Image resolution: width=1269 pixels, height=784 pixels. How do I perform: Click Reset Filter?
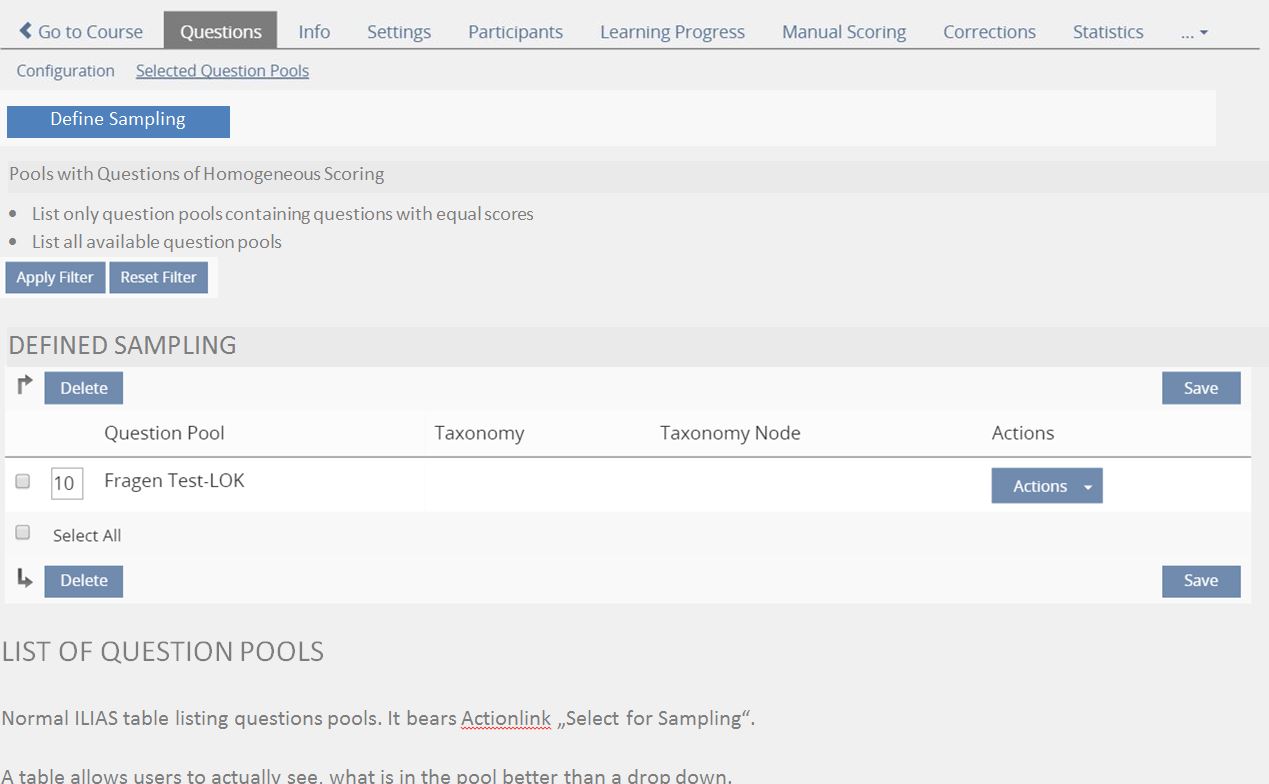click(x=158, y=277)
